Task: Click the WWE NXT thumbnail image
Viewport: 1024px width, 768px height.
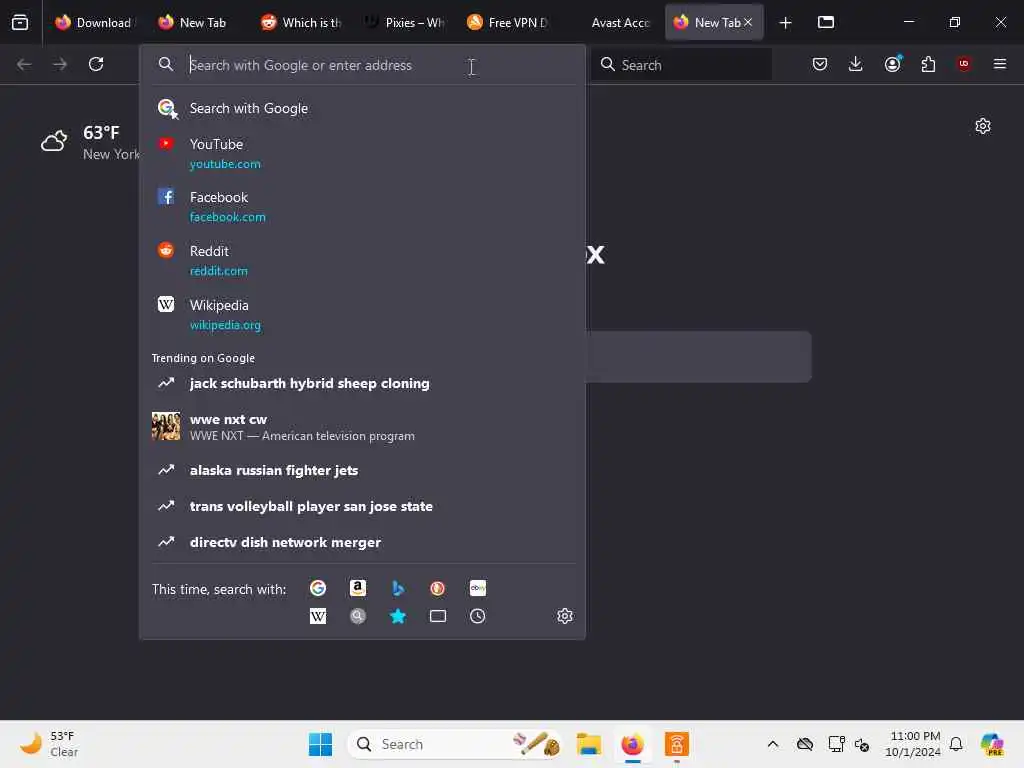Action: [166, 426]
